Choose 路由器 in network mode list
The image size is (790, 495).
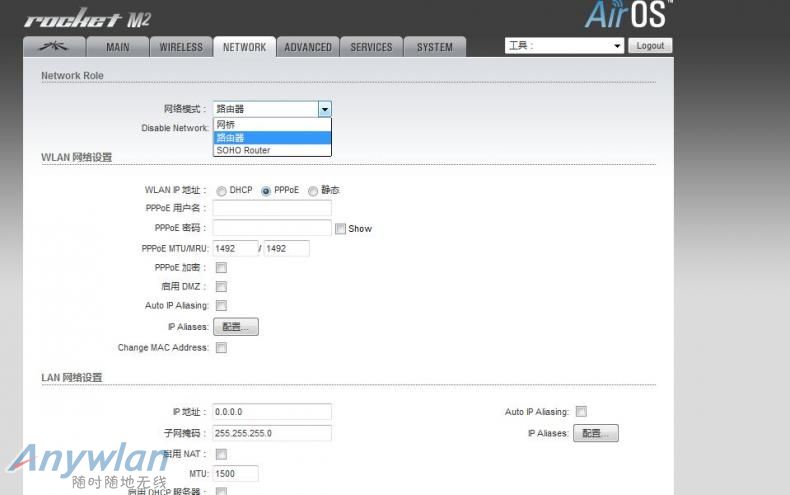(272, 138)
